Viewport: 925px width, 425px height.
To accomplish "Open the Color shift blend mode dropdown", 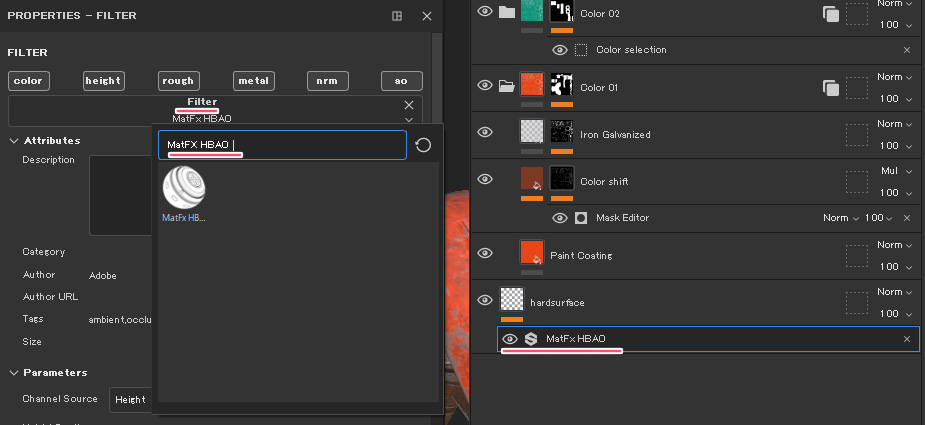I will pyautogui.click(x=895, y=171).
